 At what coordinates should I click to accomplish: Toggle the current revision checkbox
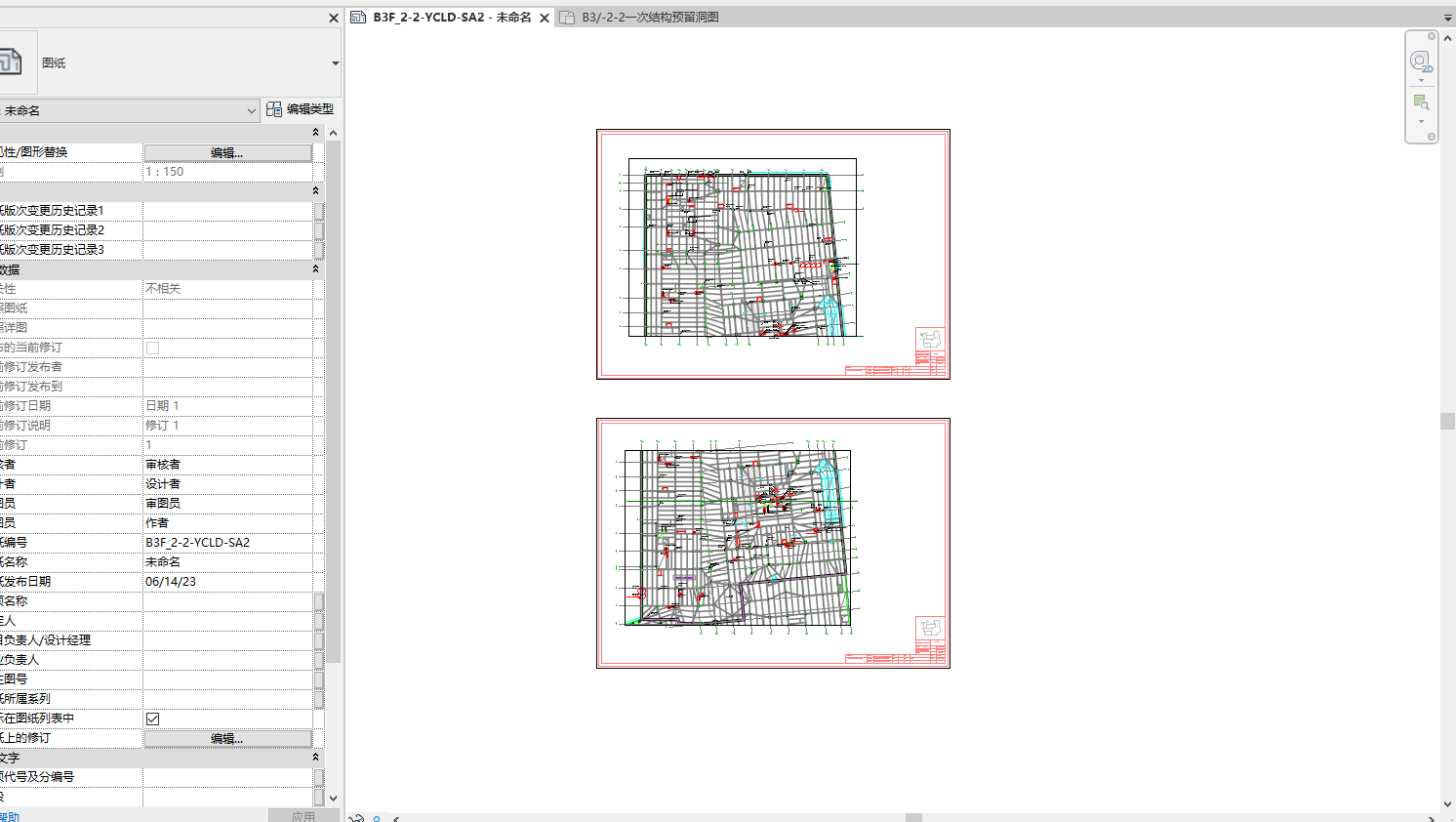pos(153,348)
